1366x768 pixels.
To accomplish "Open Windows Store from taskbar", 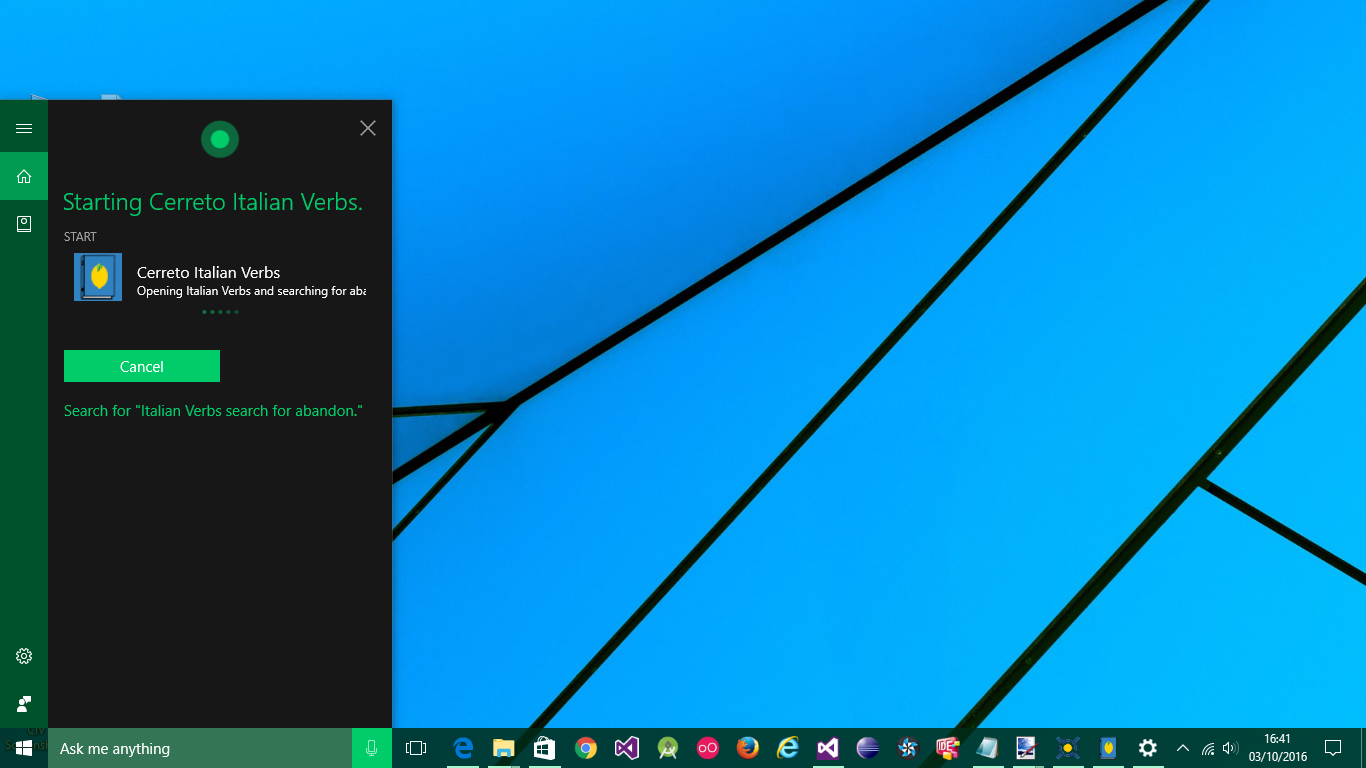I will tap(544, 748).
